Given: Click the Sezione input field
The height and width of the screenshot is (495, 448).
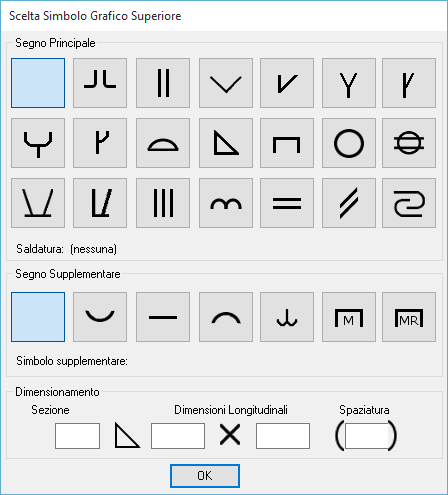Looking at the screenshot, I should point(77,436).
